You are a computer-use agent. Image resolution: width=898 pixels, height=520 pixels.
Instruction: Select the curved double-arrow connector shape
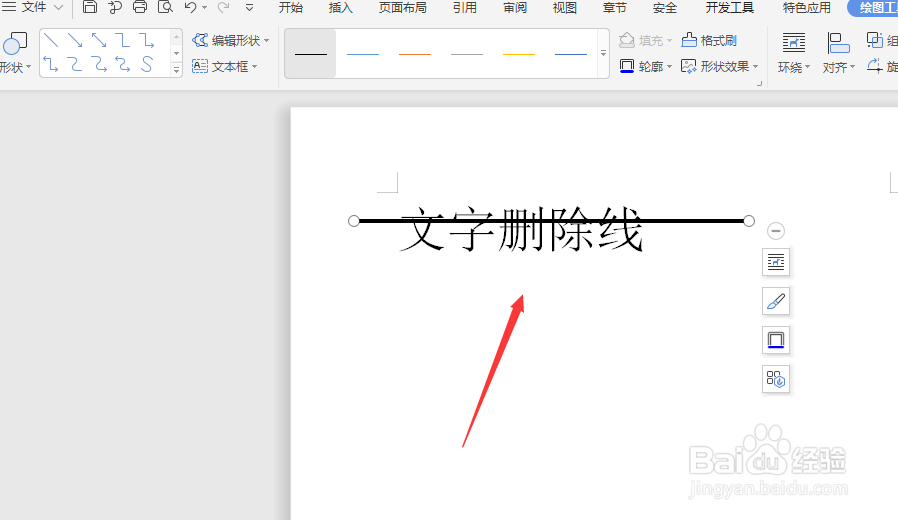tap(123, 64)
